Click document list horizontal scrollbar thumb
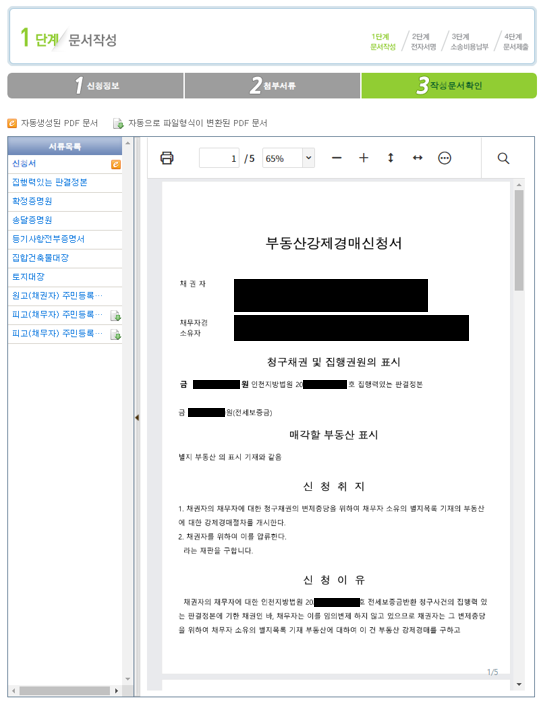Screen dimensions: 540x702 (x=64, y=691)
